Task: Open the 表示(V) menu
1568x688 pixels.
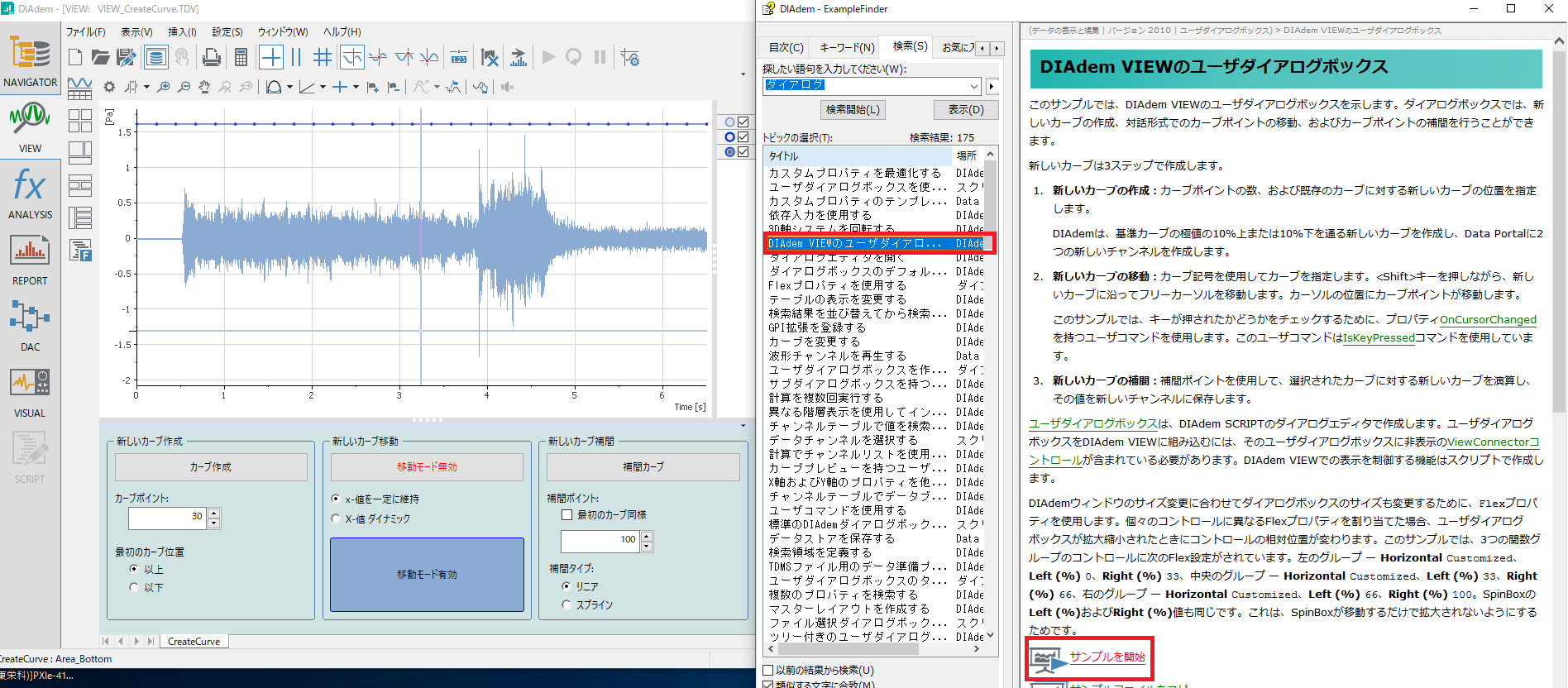Action: click(136, 32)
